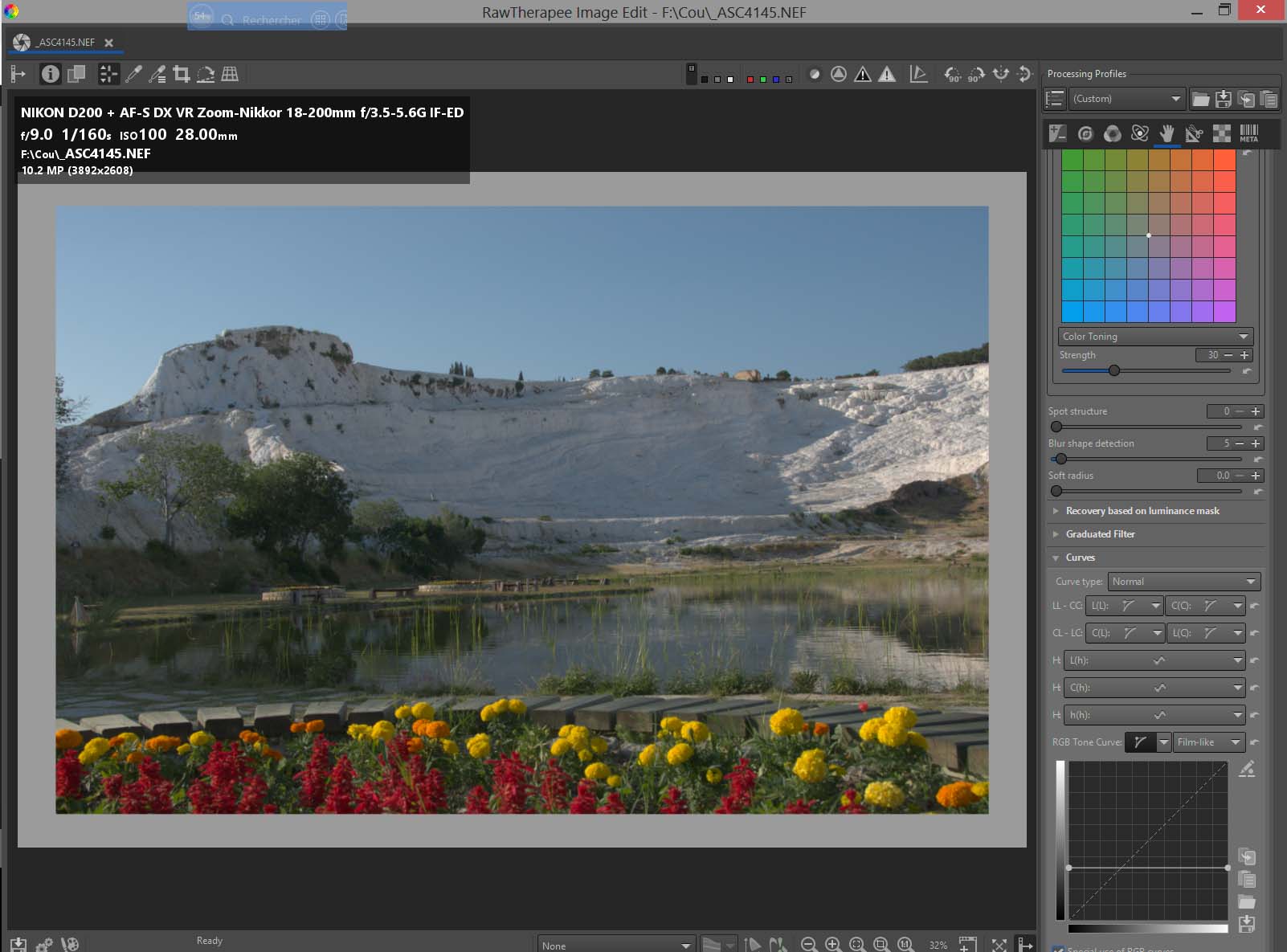Toggle the image info overlay button
Screen dimensions: 1287x952
50,75
